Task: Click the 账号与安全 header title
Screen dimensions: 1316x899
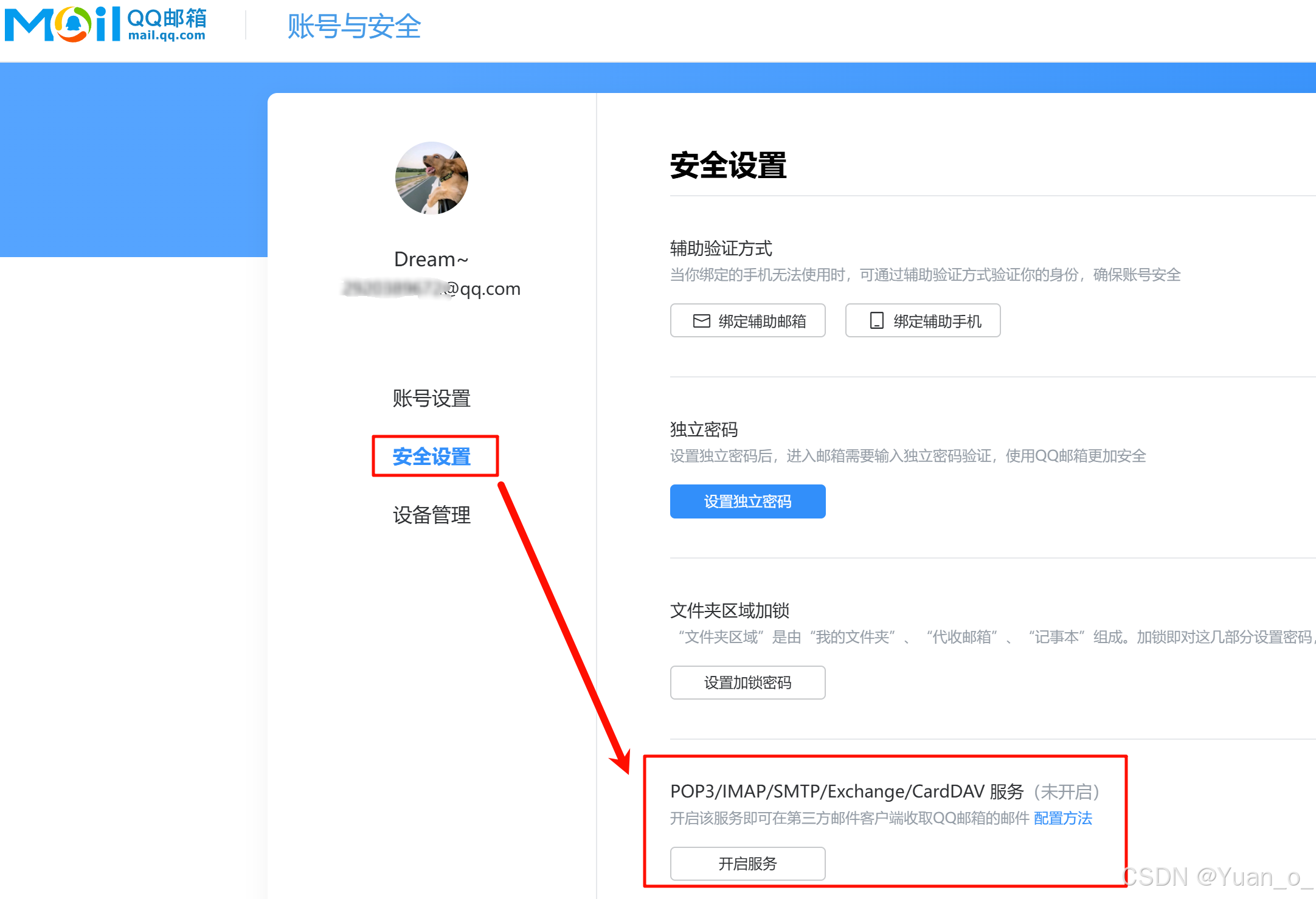Action: point(354,27)
